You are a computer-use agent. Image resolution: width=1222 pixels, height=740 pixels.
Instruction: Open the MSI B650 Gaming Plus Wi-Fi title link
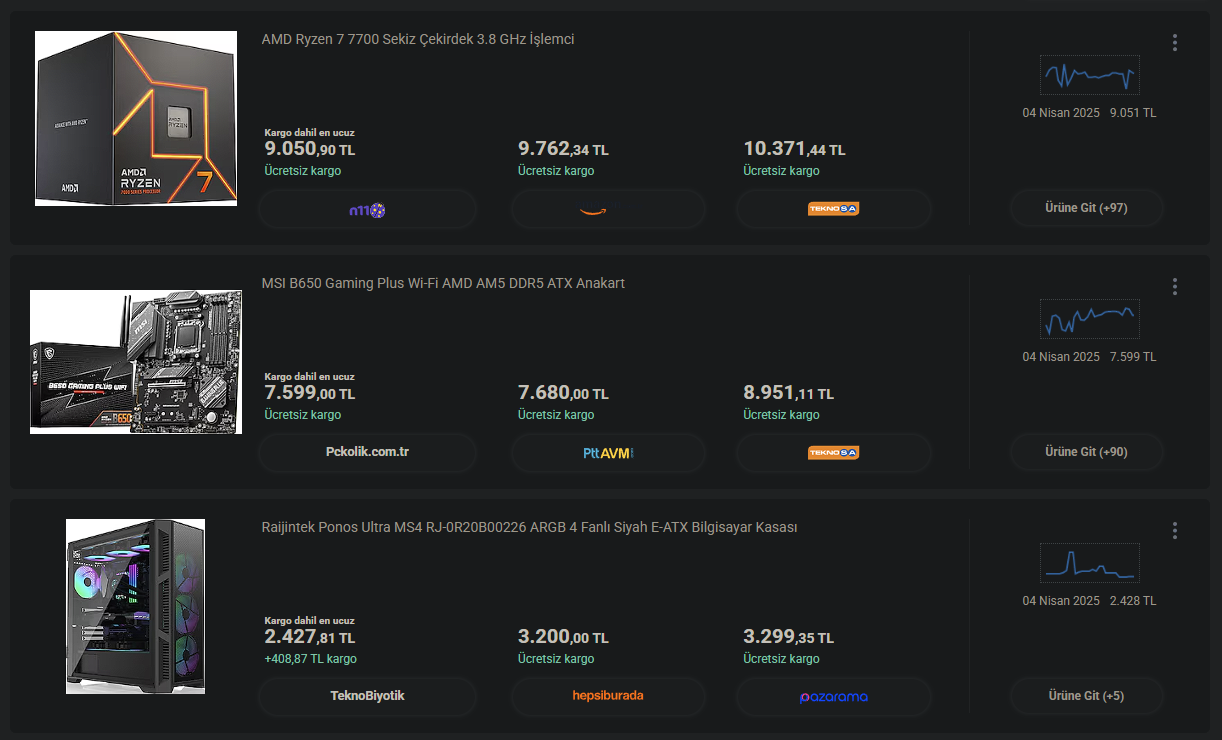point(442,283)
